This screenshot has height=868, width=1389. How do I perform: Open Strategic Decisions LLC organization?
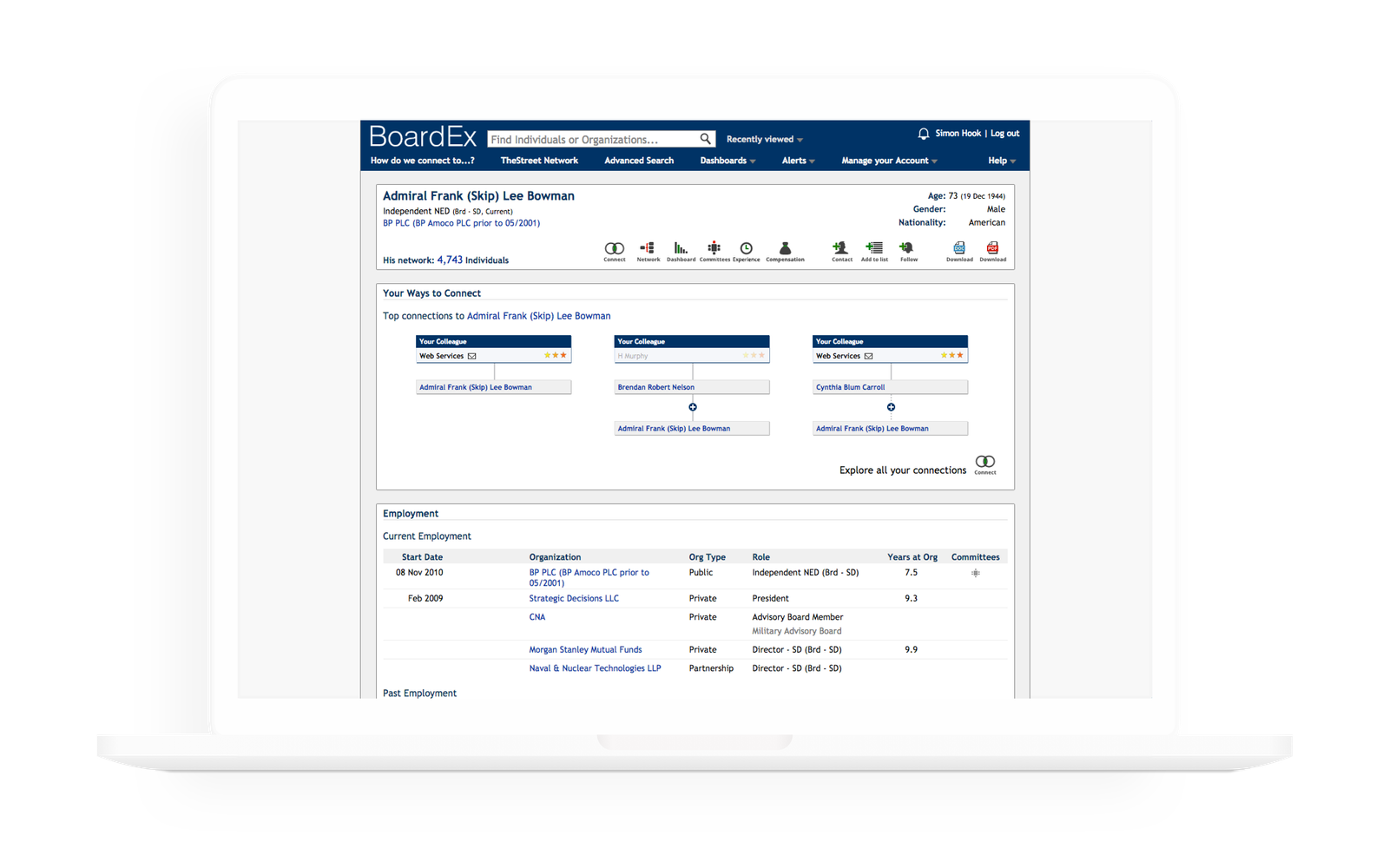tap(574, 598)
